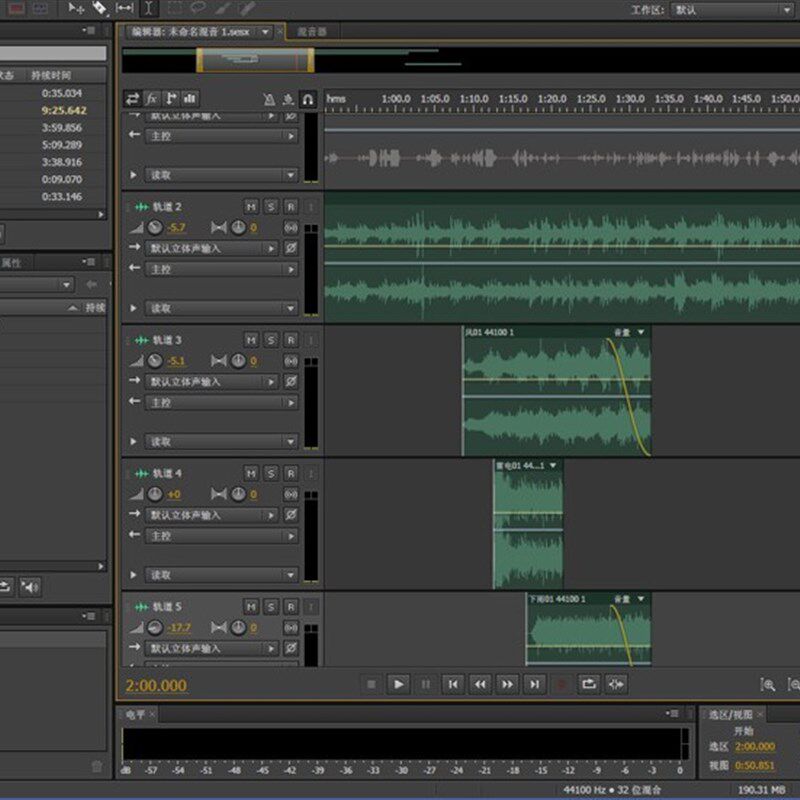800x800 pixels.
Task: Open the 工作区 workspace dropdown
Action: tap(733, 10)
